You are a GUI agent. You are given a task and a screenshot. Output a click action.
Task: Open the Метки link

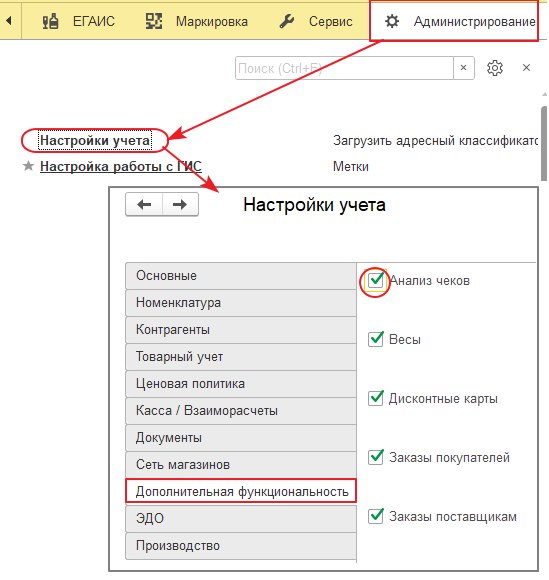351,166
